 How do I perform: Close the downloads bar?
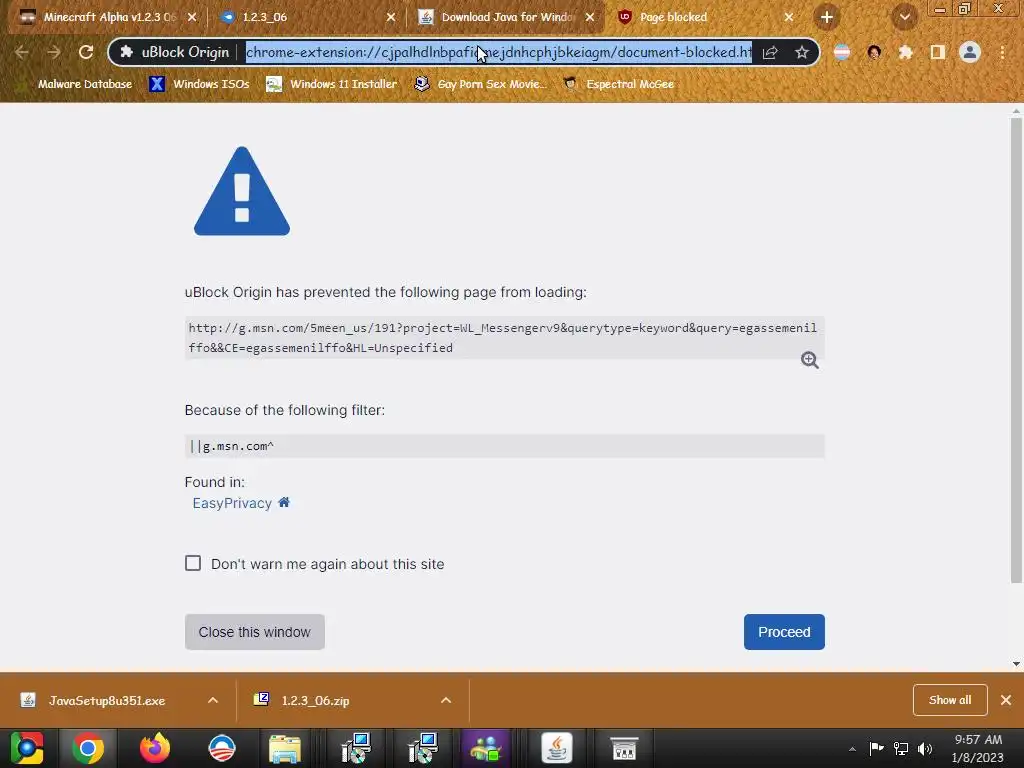1006,700
